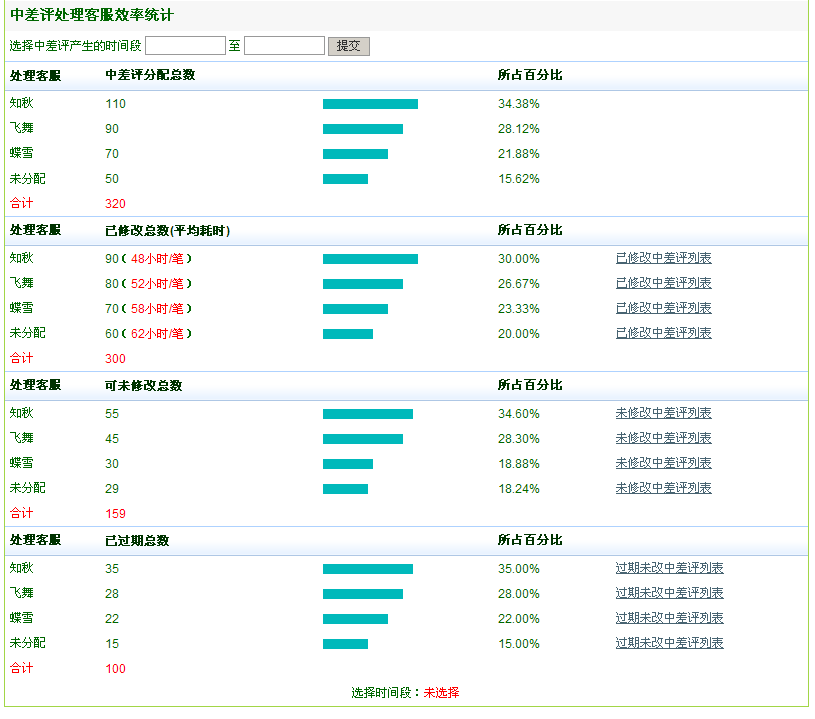Open 飞舞's 过期未改中差评列表 link
This screenshot has height=719, width=815.
(669, 593)
